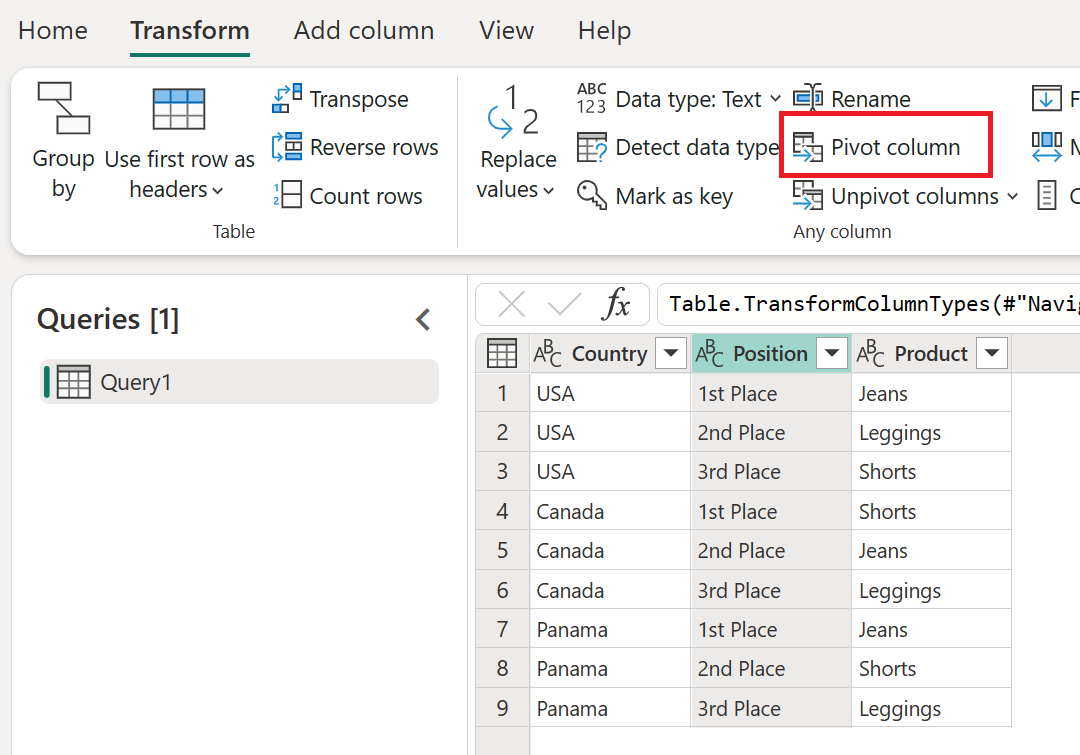This screenshot has width=1080, height=755.
Task: Click the Rename column icon
Action: click(x=808, y=98)
